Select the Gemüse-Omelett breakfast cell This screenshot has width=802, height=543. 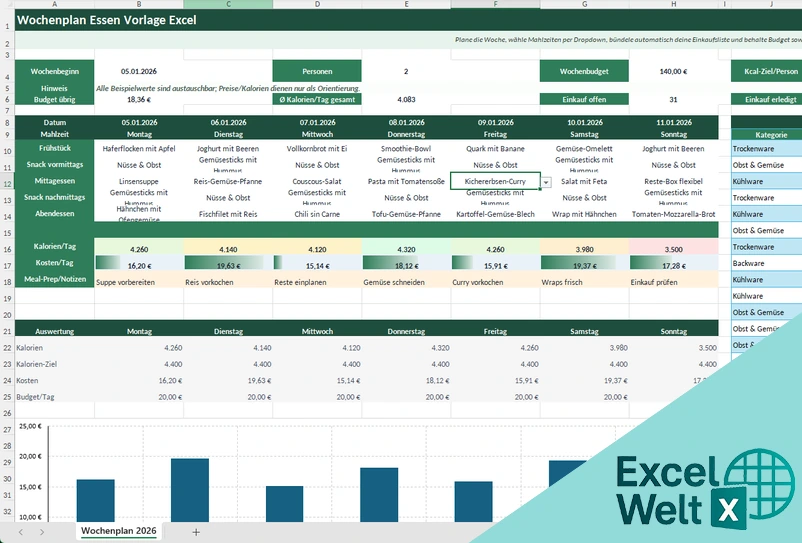click(x=584, y=148)
